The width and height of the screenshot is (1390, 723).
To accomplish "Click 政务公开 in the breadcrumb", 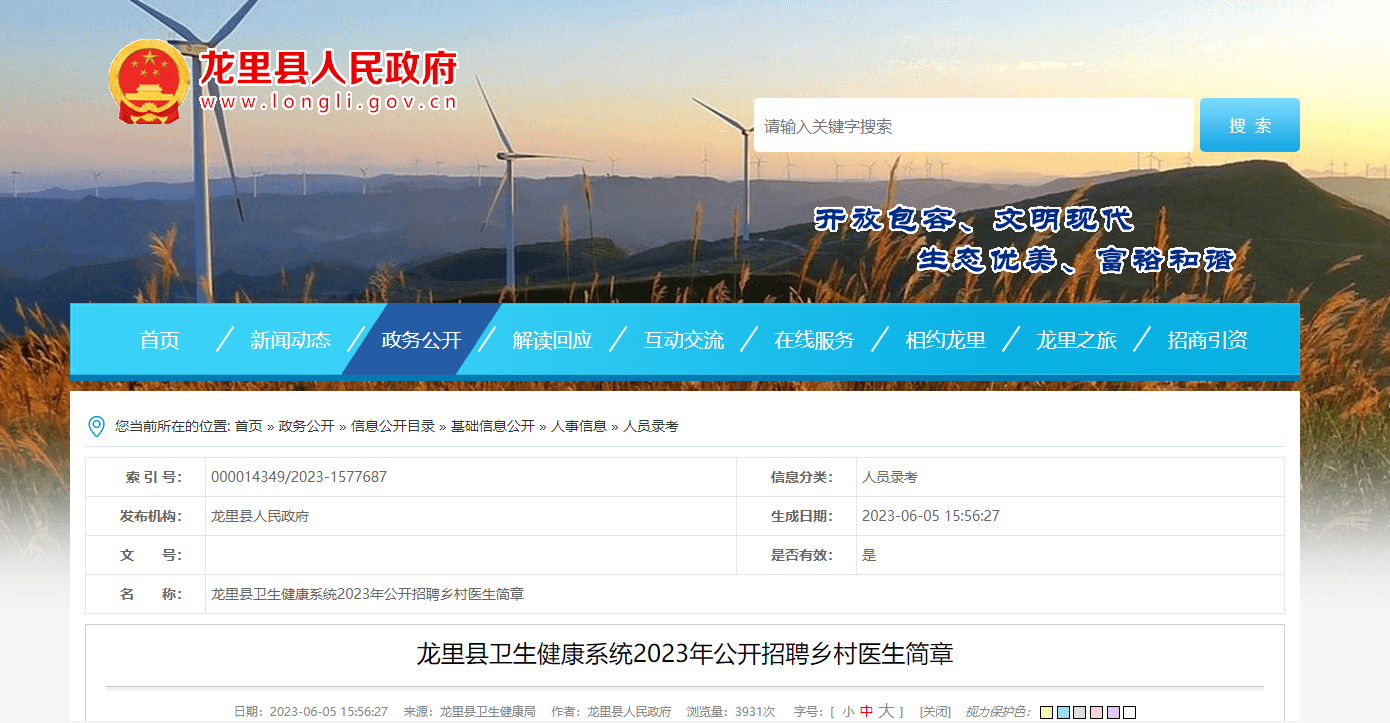I will coord(307,426).
